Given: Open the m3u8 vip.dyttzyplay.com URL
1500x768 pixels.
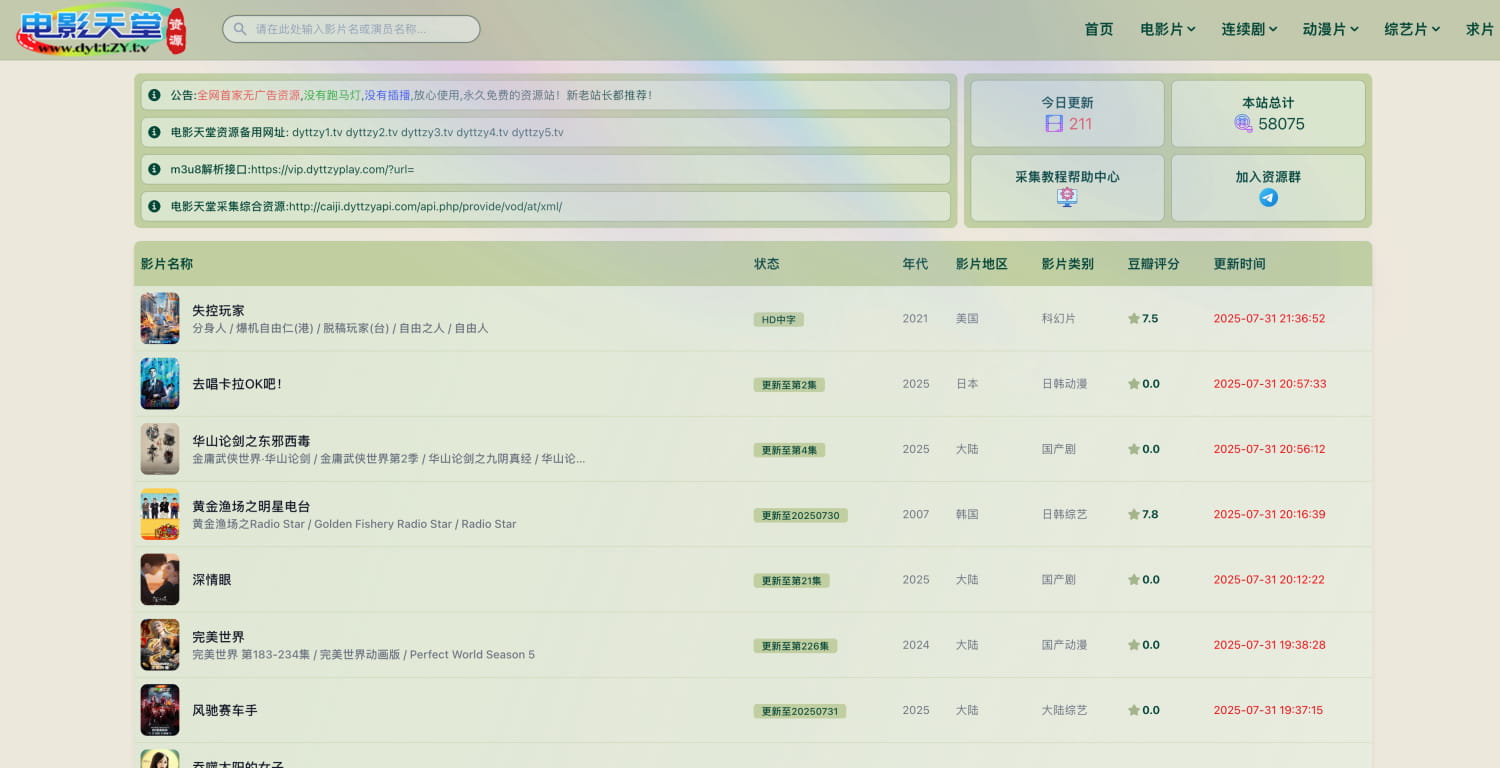Looking at the screenshot, I should tap(332, 169).
